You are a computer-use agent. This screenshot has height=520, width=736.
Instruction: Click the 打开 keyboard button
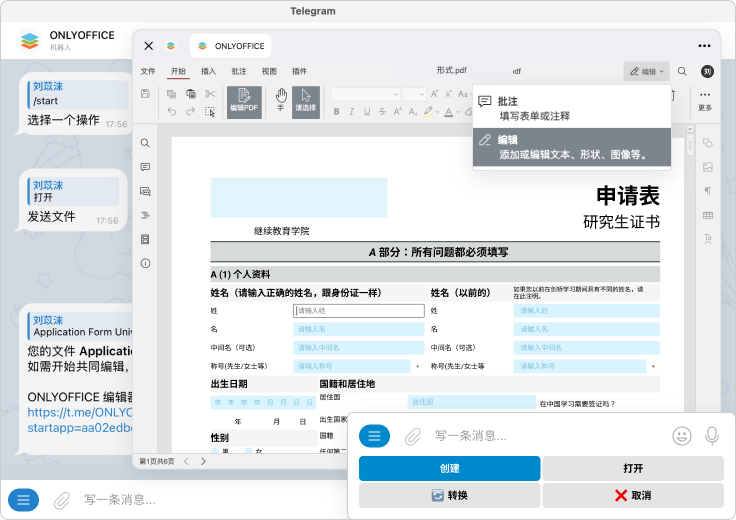(633, 468)
